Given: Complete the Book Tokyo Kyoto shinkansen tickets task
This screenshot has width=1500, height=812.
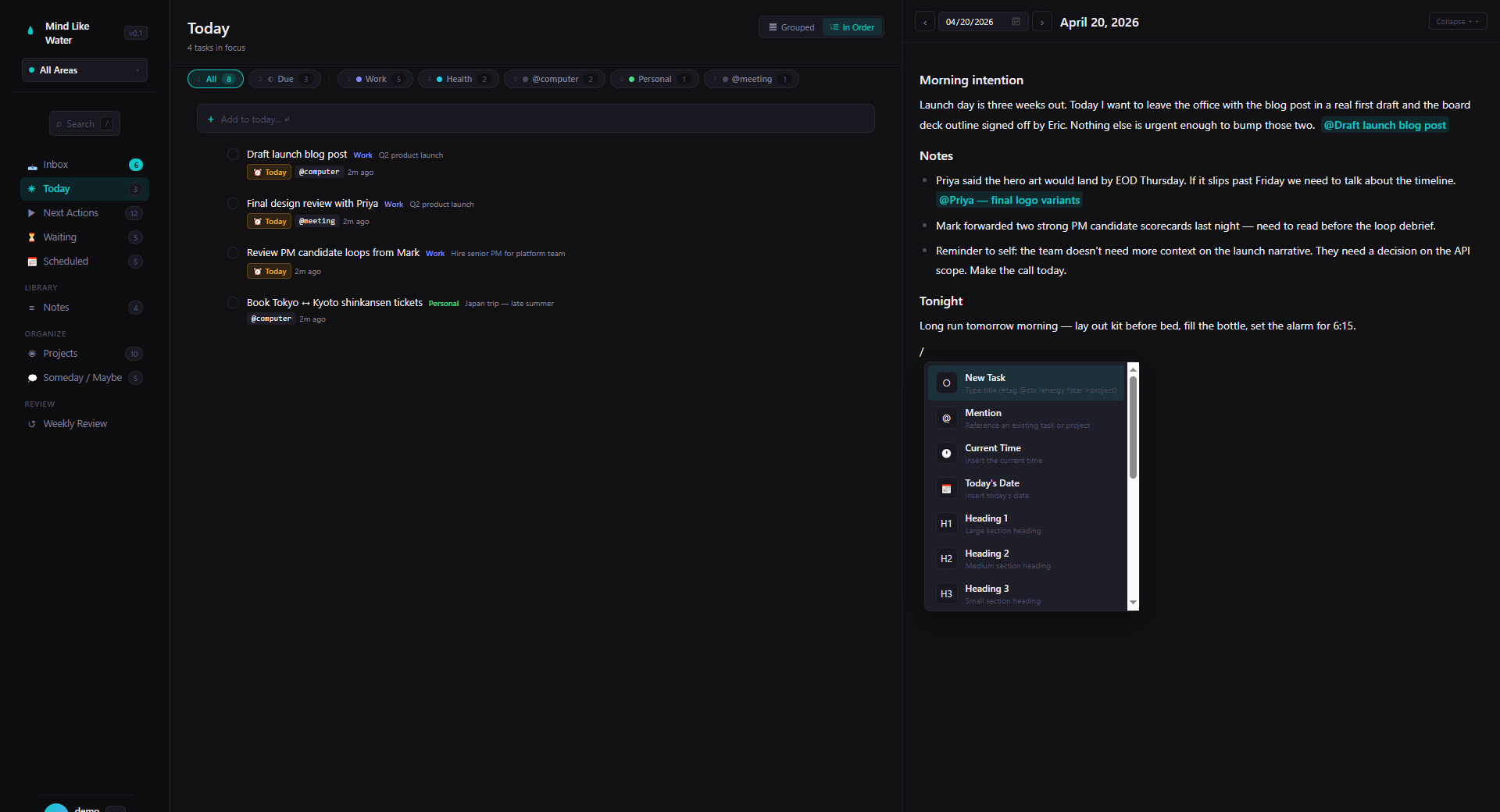Looking at the screenshot, I should coord(232,302).
